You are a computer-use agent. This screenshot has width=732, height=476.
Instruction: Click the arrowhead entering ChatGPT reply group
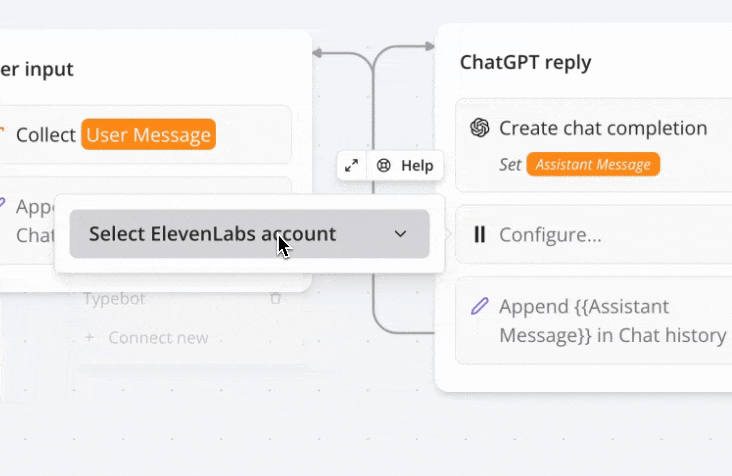pyautogui.click(x=429, y=46)
